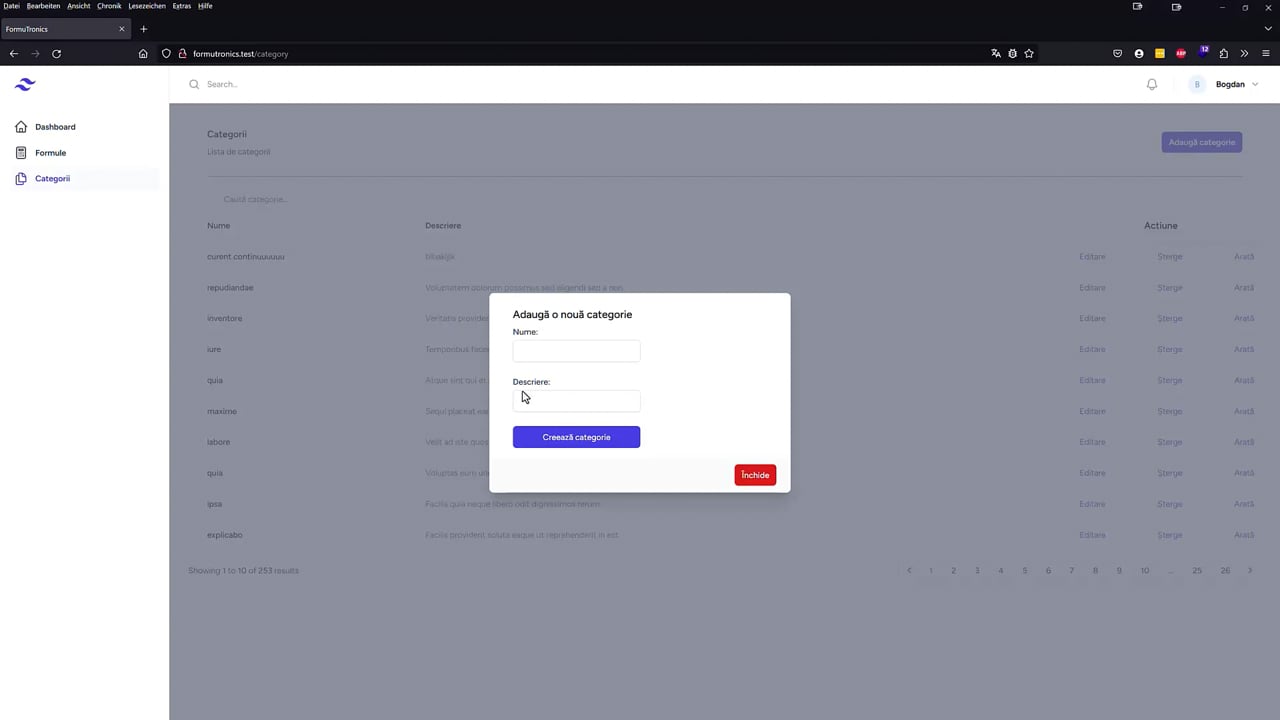The image size is (1280, 720).
Task: Open a new browser tab with plus
Action: pos(143,29)
